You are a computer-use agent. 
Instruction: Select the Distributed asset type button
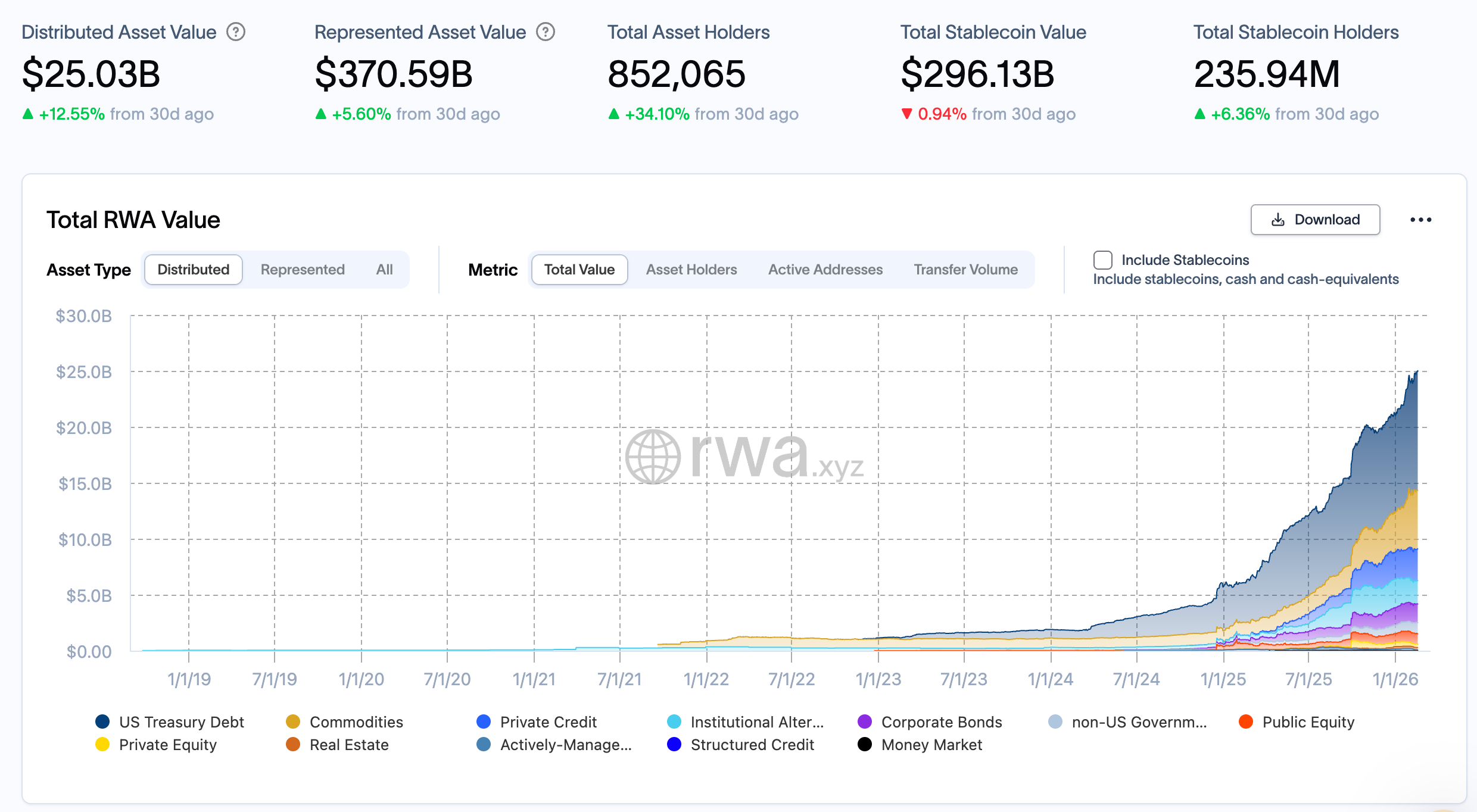193,270
